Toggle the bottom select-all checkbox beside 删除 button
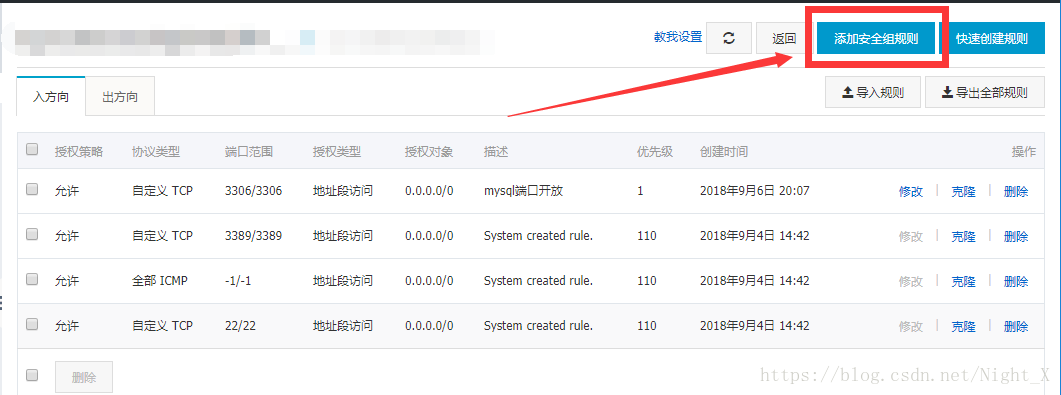 coord(32,375)
